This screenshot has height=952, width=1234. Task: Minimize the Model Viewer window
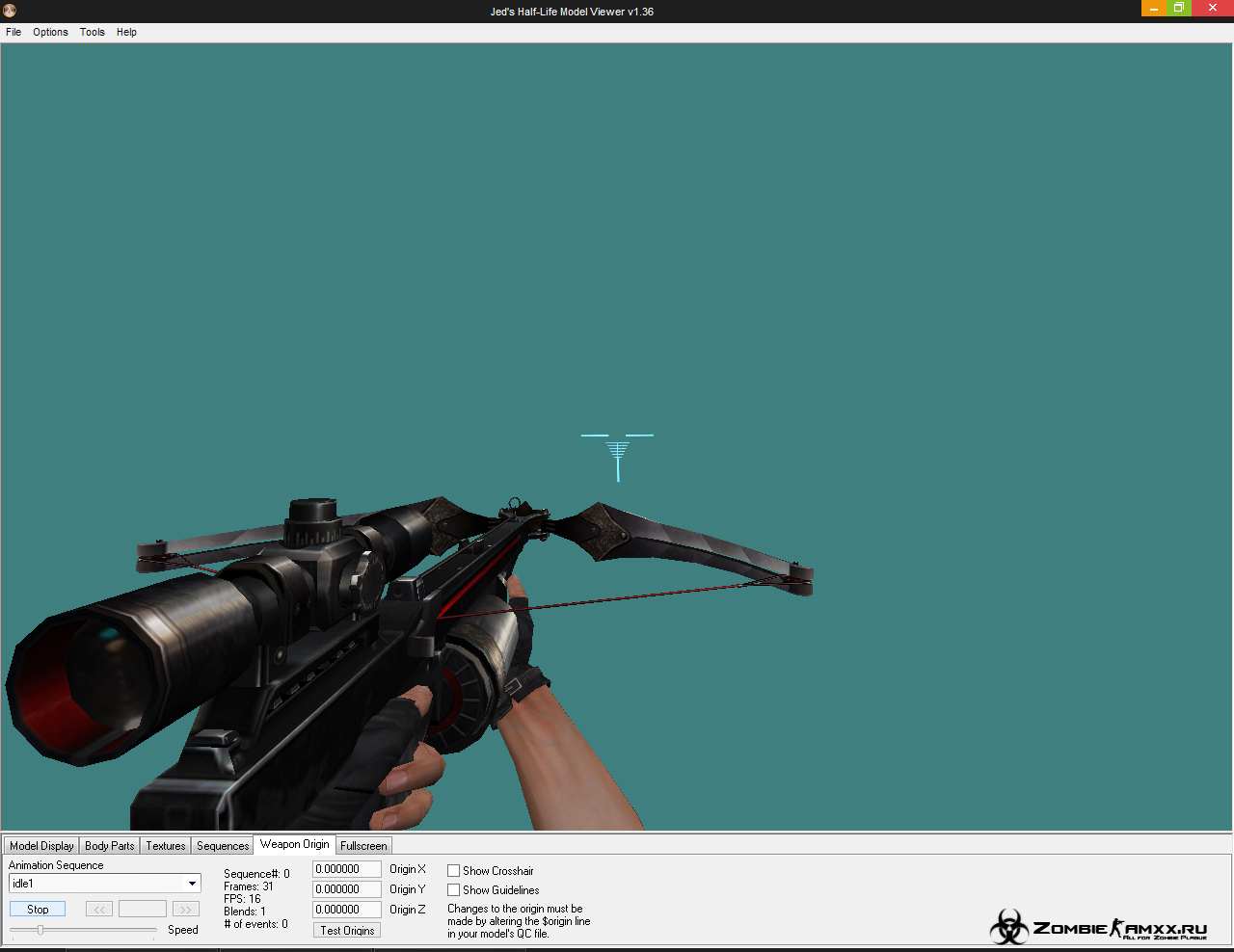[1154, 8]
